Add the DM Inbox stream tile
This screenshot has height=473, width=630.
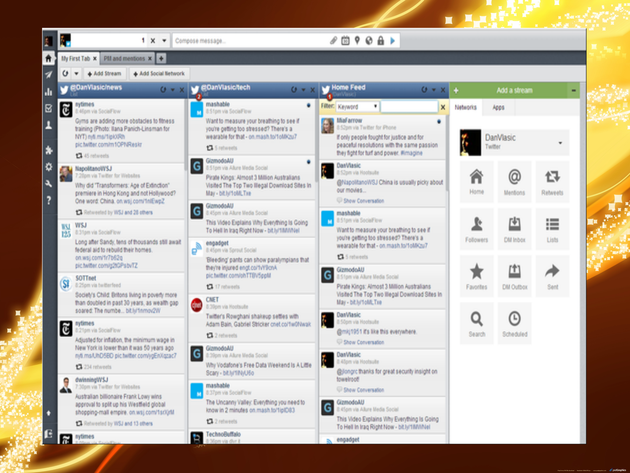(514, 229)
